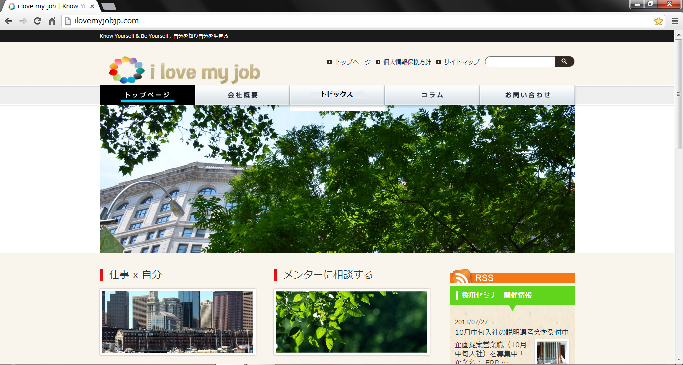Viewport: 683px width, 365px height.
Task: Click the browser forward arrow
Action: click(x=23, y=21)
